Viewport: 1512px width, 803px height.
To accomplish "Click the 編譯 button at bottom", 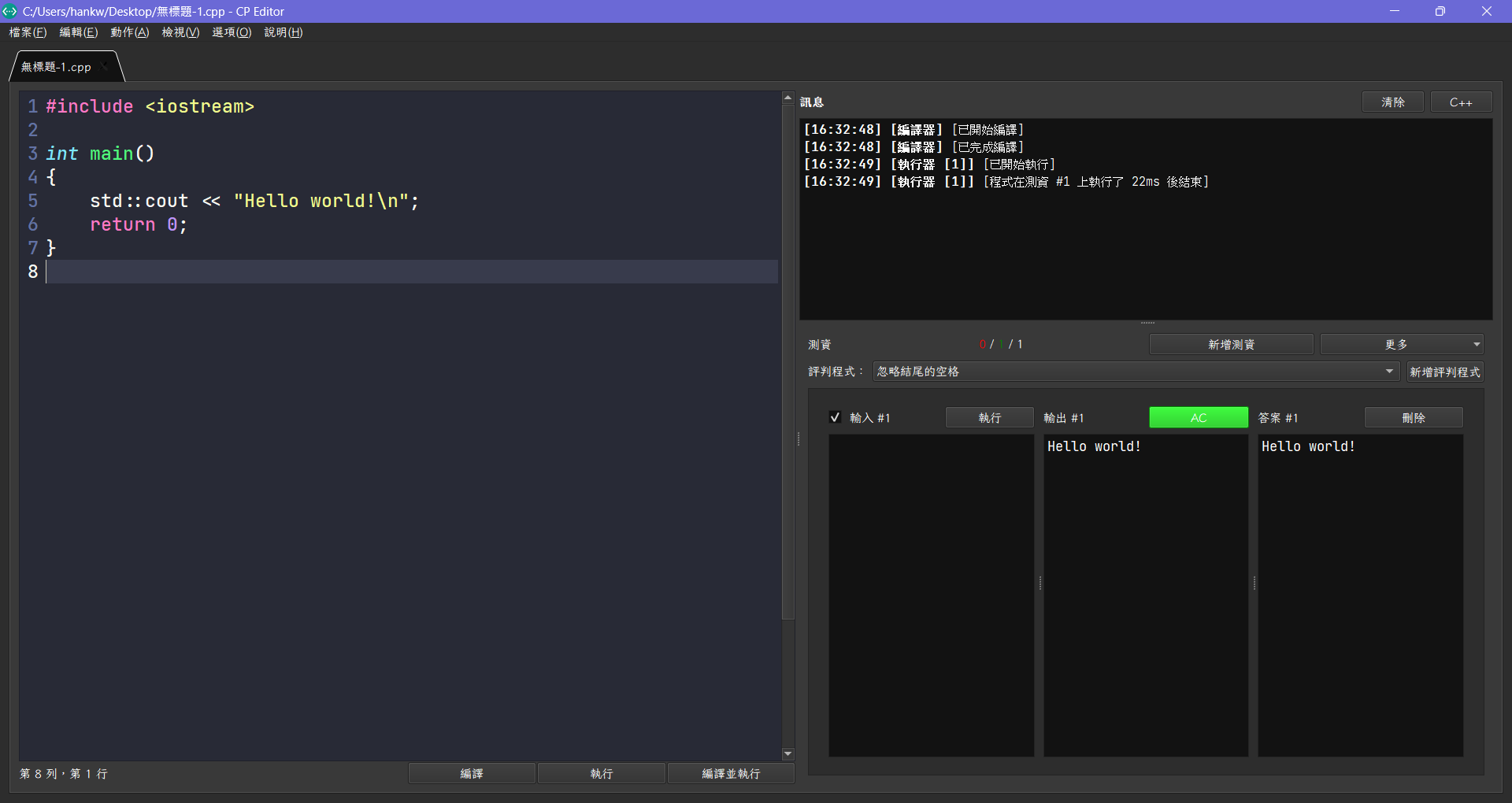I will pos(472,774).
